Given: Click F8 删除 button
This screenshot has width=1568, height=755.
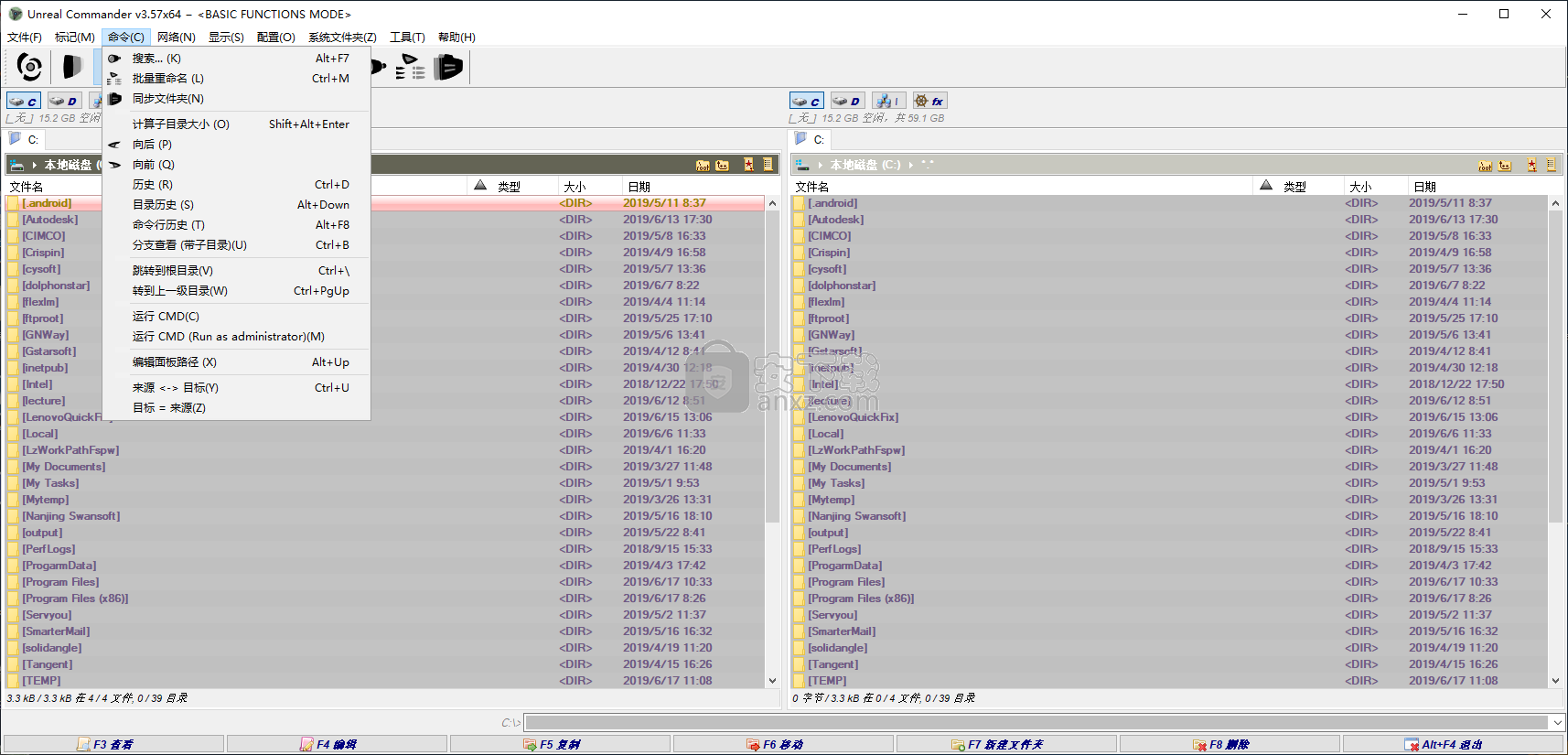Looking at the screenshot, I should tap(1230, 745).
